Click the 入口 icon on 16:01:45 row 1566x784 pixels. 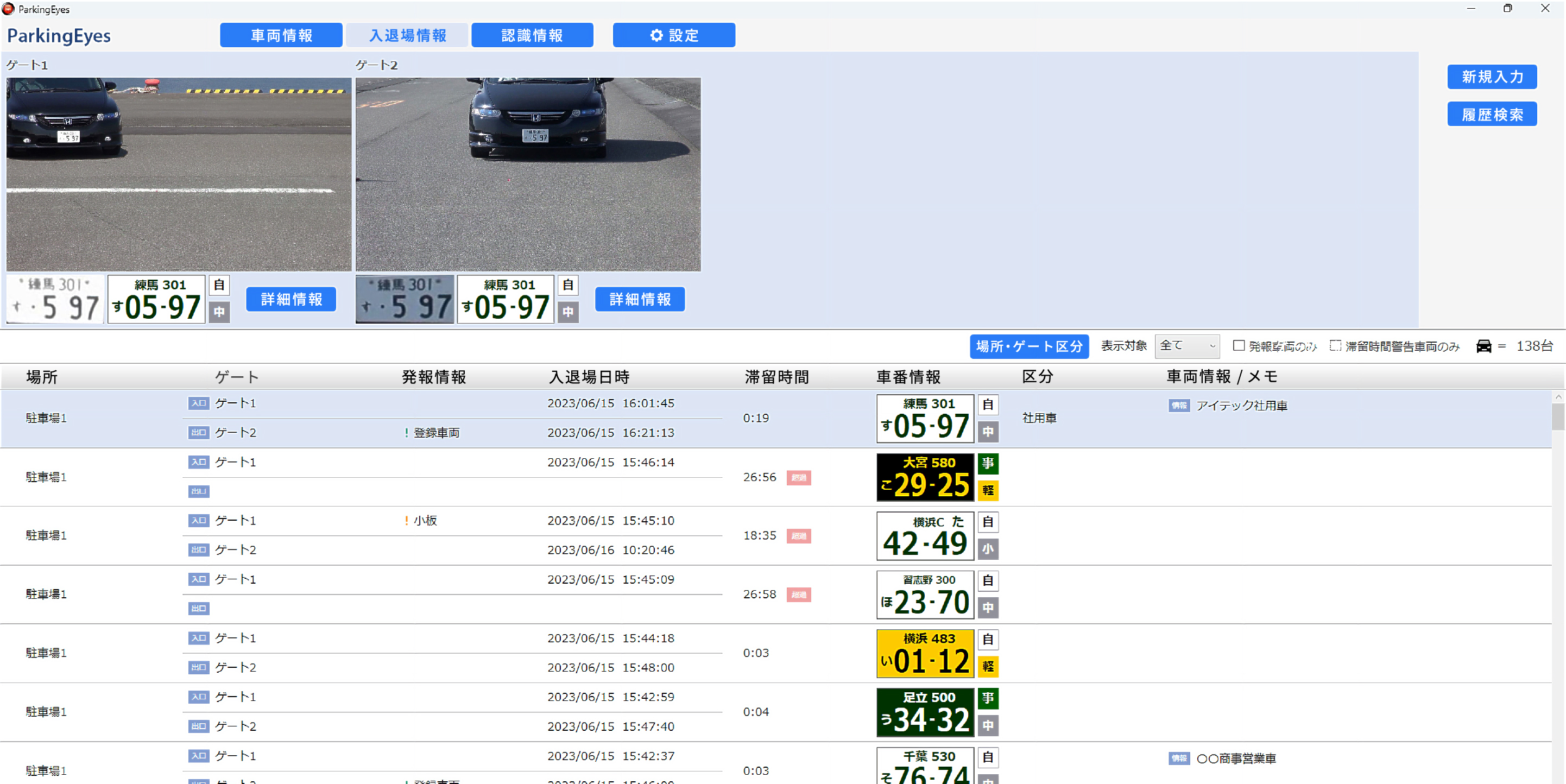tap(199, 403)
